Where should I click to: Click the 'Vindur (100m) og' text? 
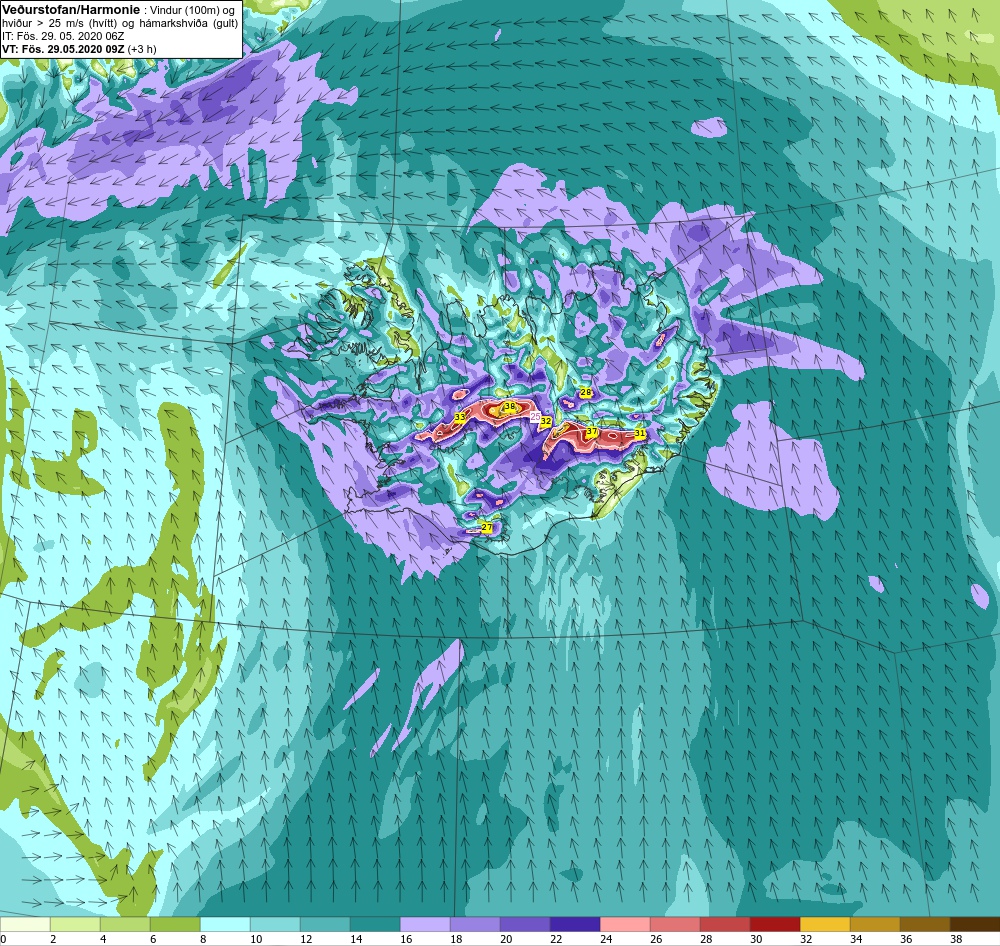point(191,10)
